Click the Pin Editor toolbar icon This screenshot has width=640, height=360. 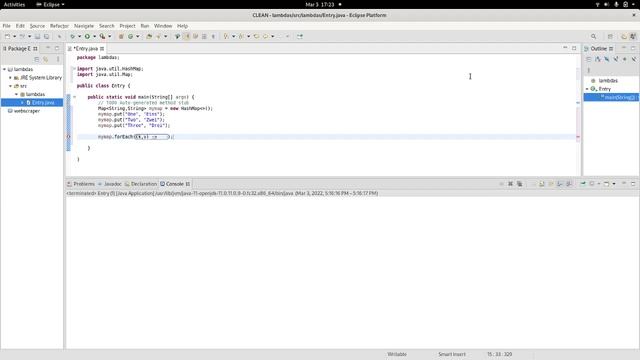[x=300, y=36]
